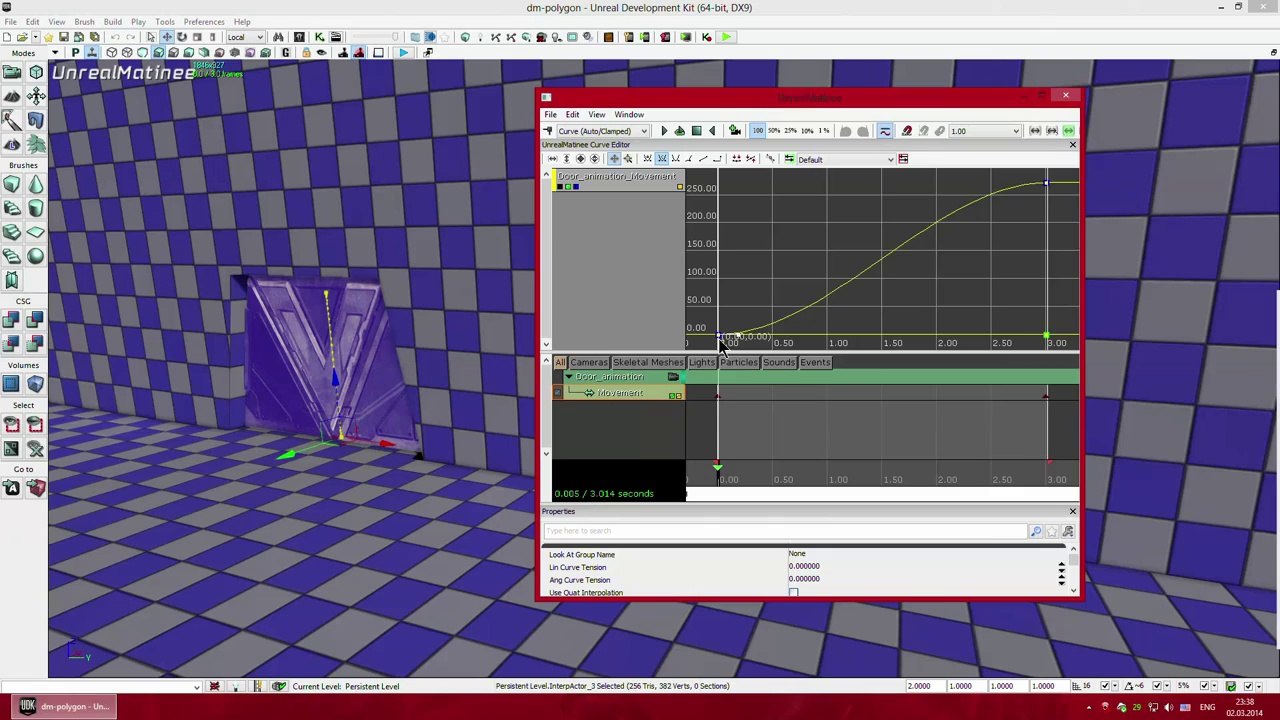Screen dimensions: 1280x720
Task: Select the Movement track
Action: (x=620, y=394)
